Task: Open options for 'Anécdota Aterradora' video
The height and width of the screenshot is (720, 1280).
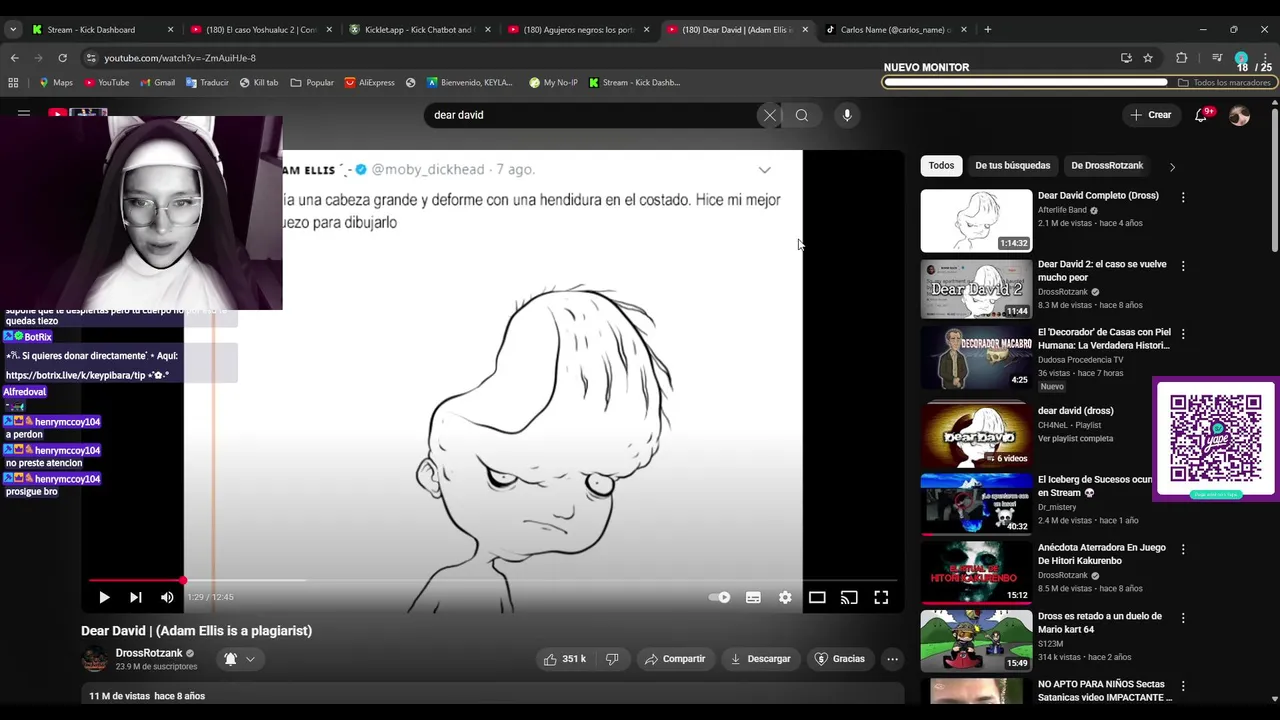Action: [x=1183, y=550]
